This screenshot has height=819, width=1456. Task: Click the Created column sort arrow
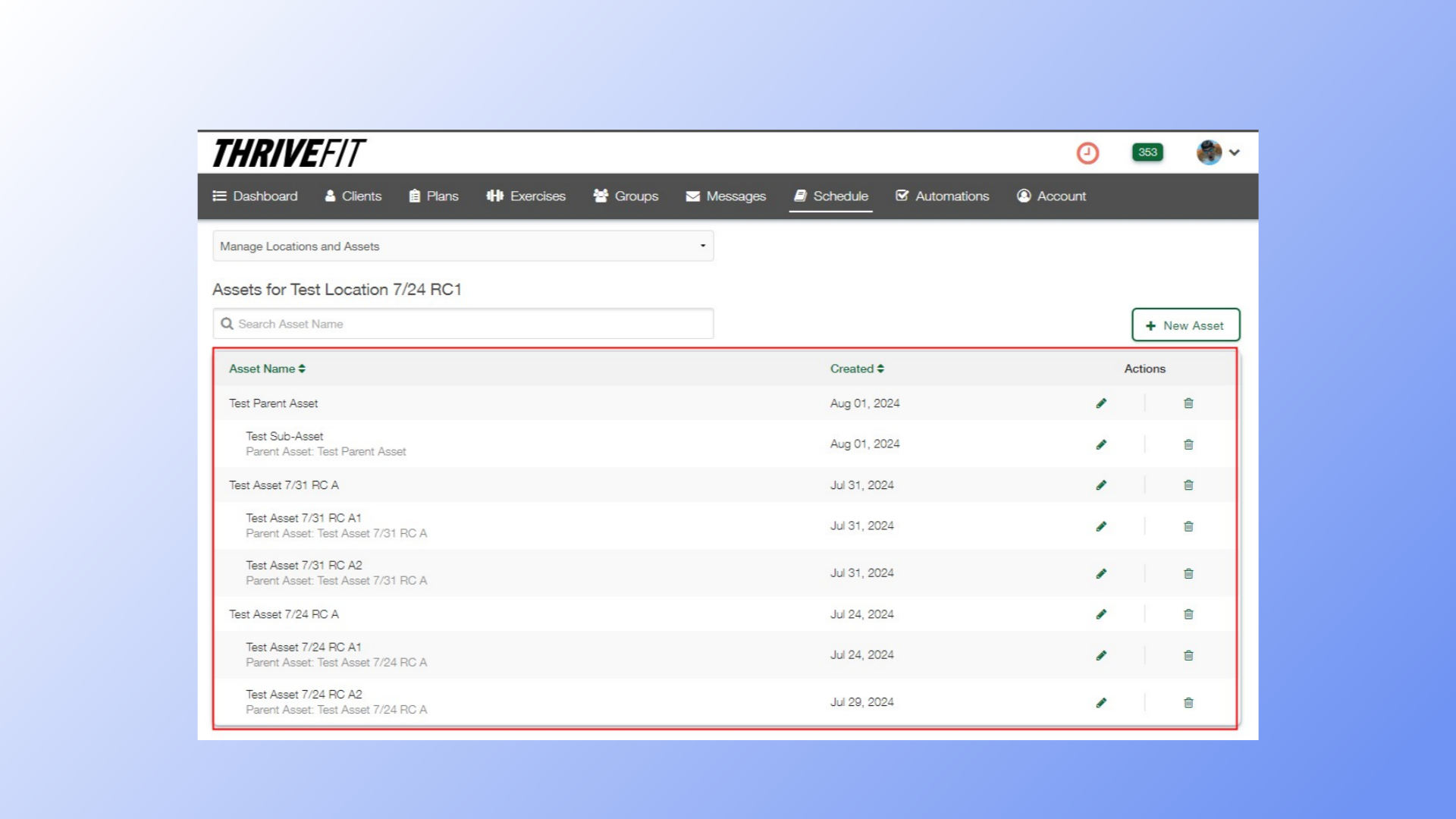879,368
